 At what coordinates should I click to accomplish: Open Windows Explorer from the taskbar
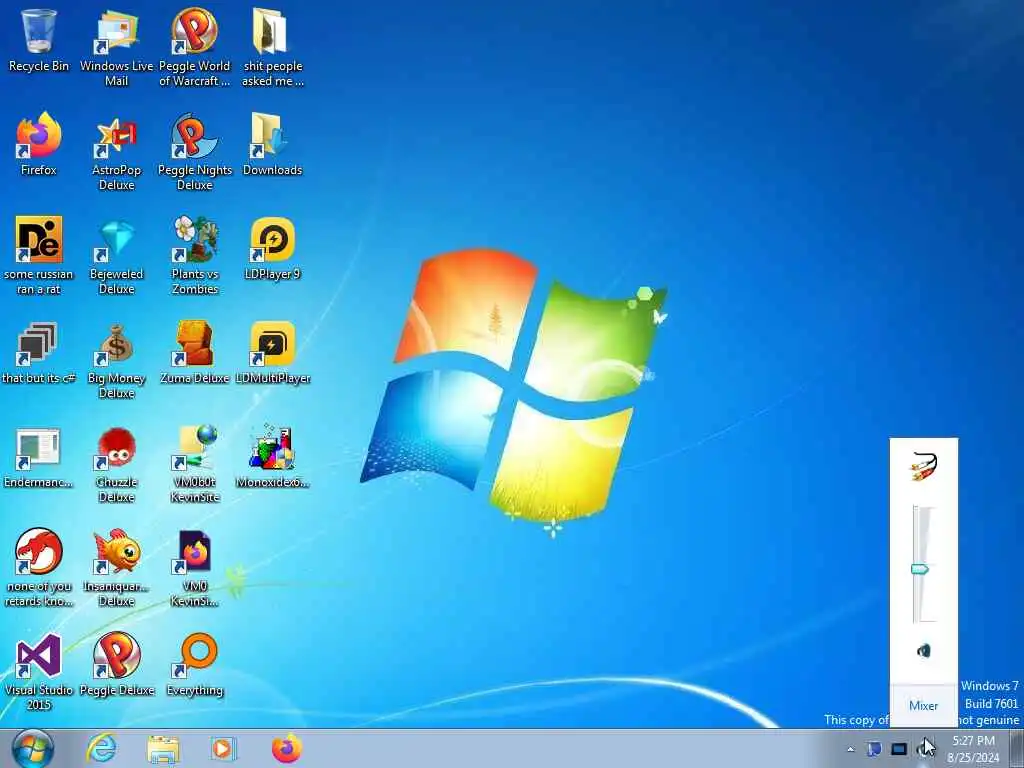(163, 748)
